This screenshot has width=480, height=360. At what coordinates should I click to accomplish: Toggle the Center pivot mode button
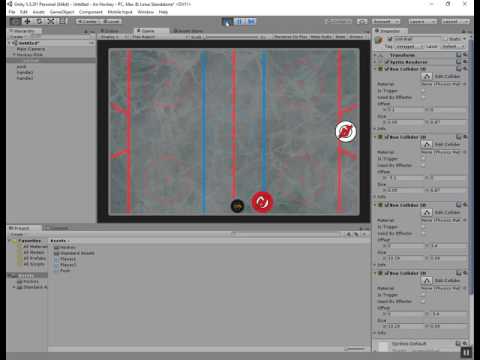click(87, 21)
